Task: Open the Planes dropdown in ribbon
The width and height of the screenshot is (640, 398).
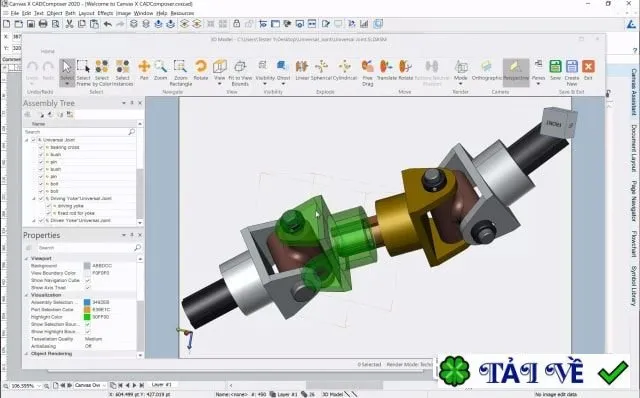Action: [x=538, y=84]
